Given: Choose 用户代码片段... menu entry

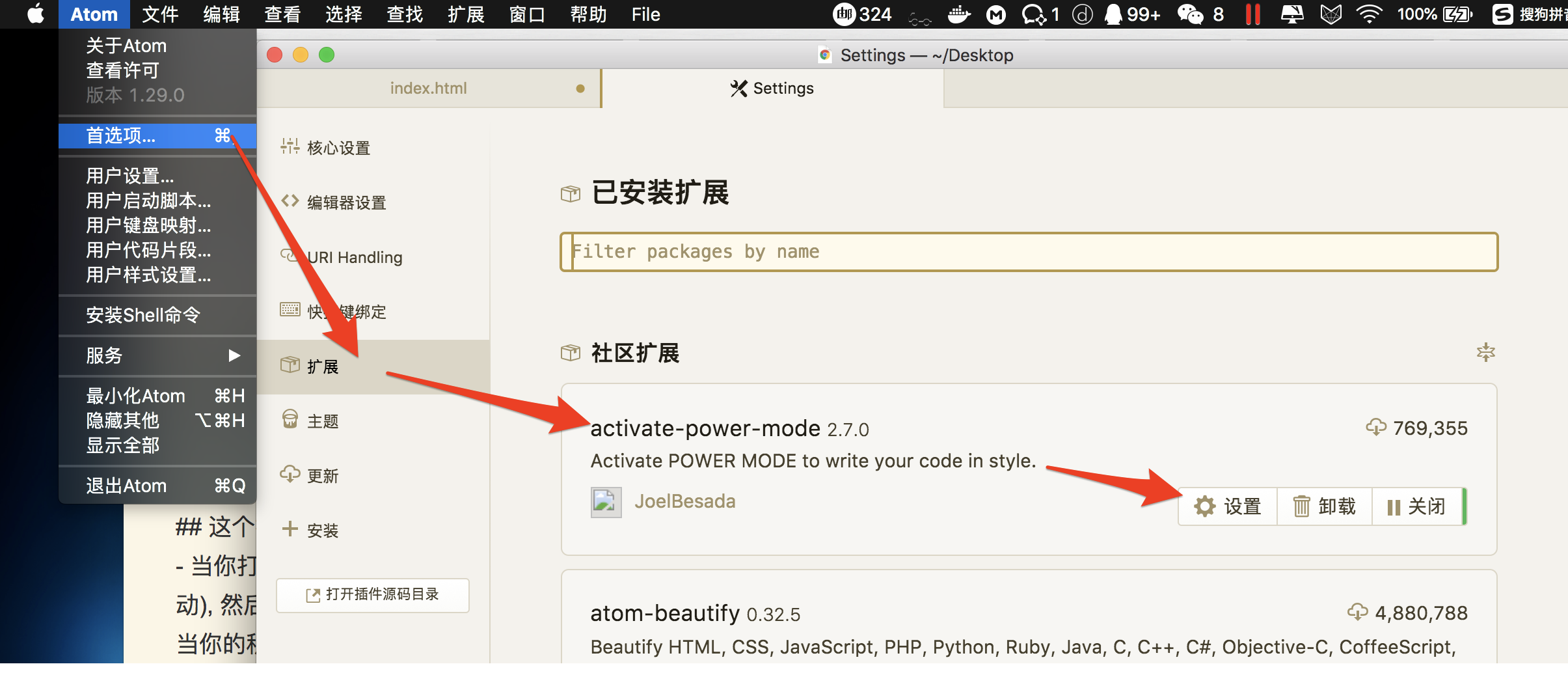Looking at the screenshot, I should 157,250.
